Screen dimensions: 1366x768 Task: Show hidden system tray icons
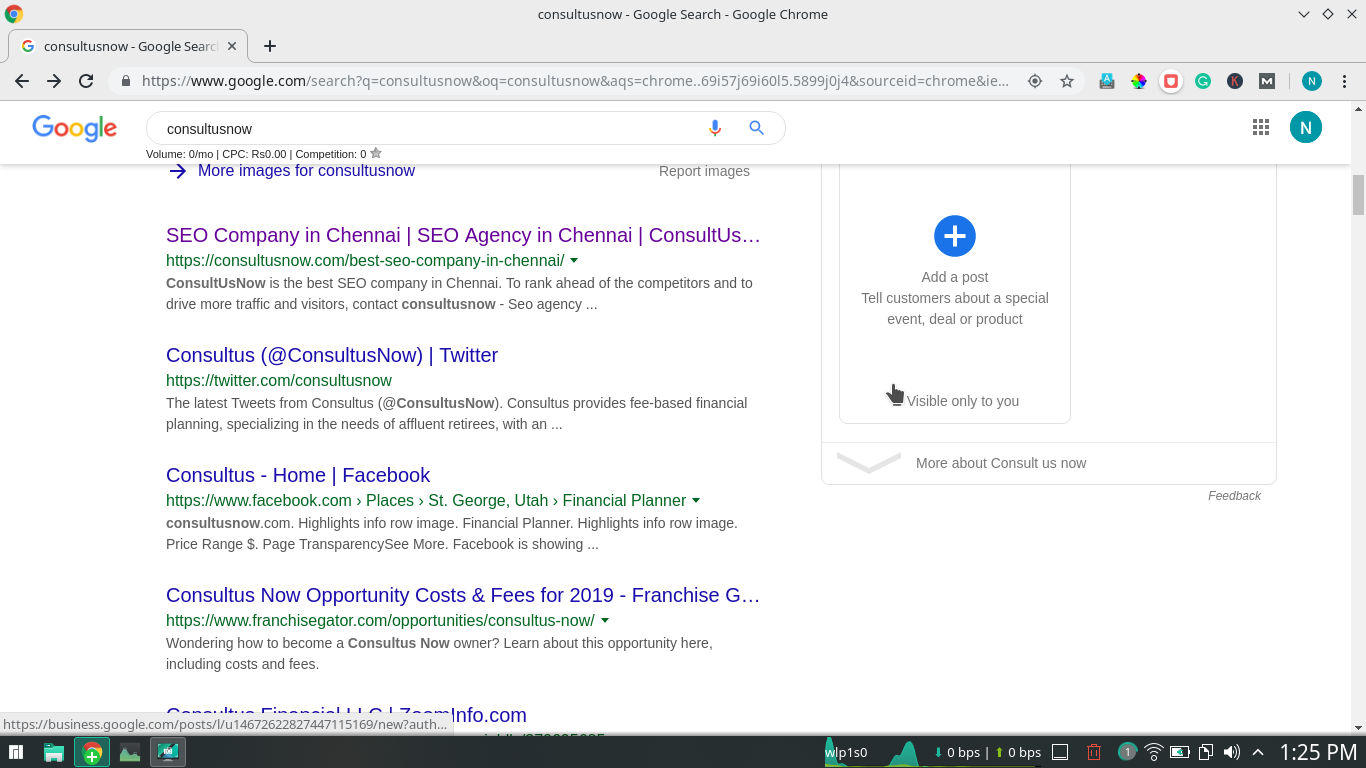(1258, 752)
